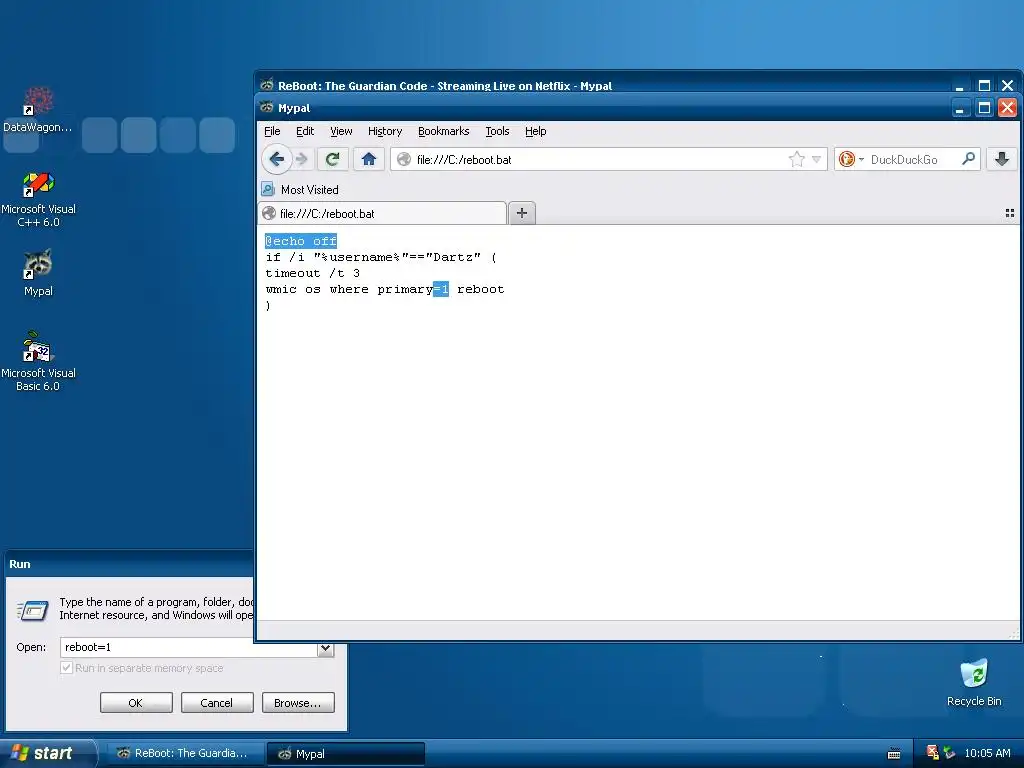
Task: Click the ReBoot Guardian Code window title bar
Action: pyautogui.click(x=601, y=86)
